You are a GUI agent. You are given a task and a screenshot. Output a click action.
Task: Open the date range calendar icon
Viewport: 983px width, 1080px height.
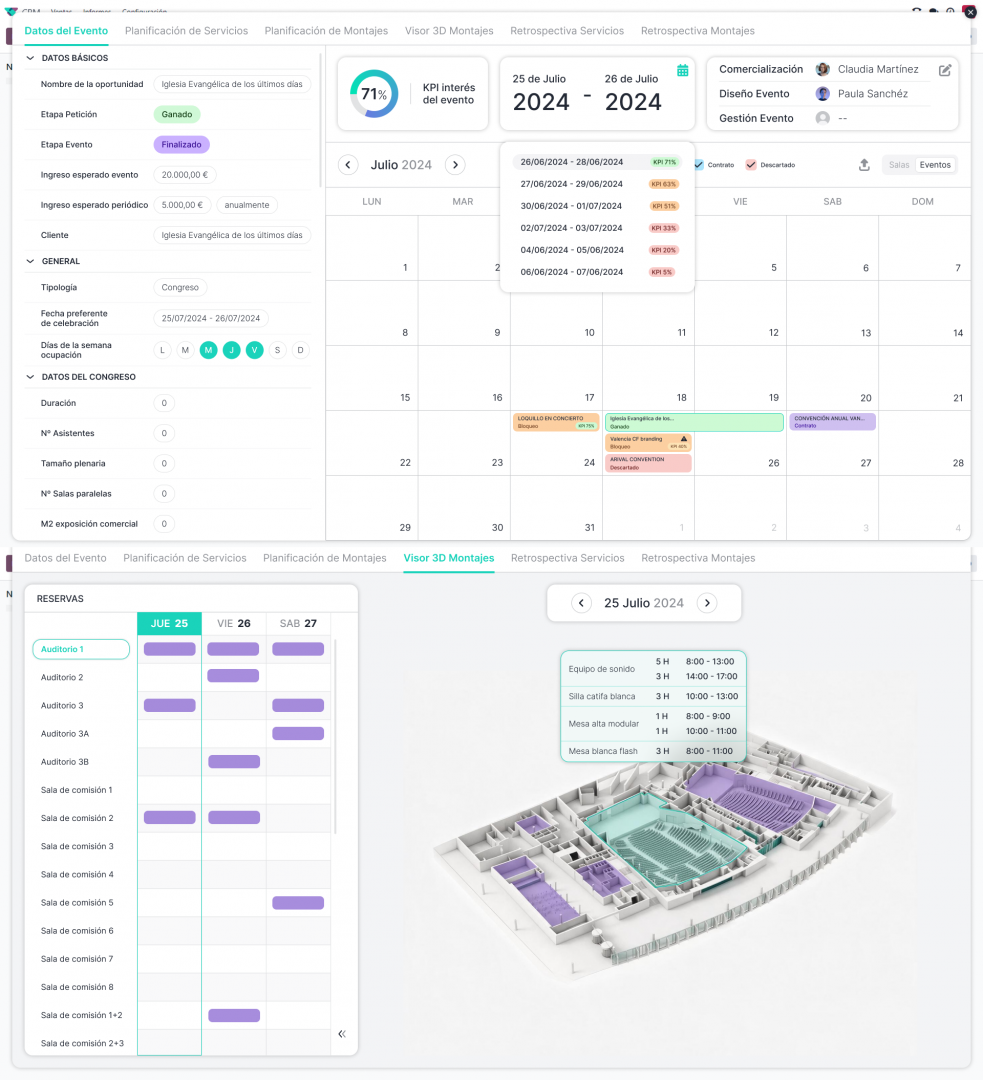click(x=682, y=71)
